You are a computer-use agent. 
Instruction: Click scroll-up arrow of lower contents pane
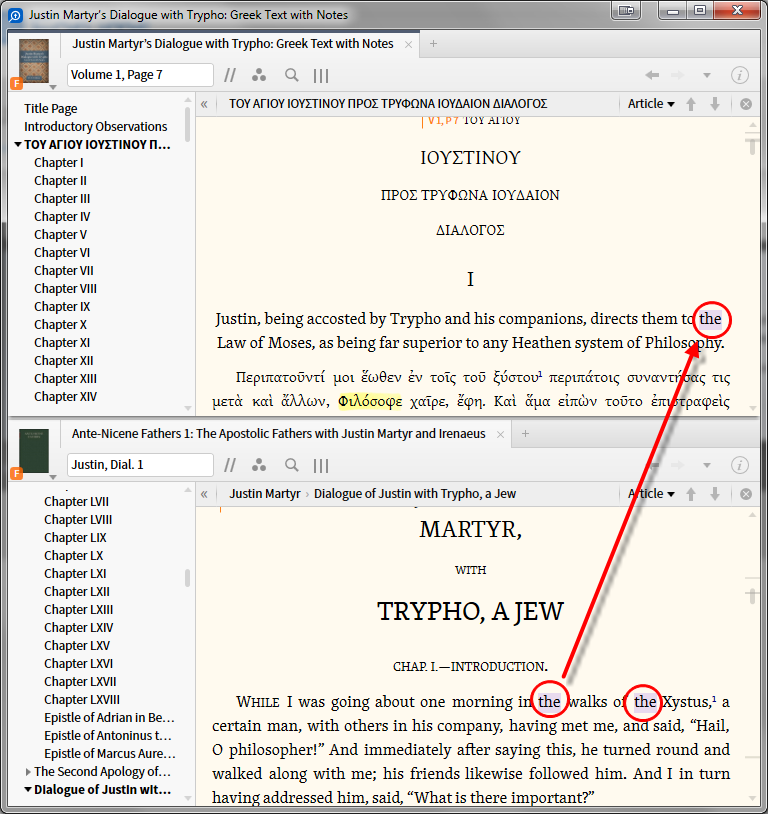[x=187, y=490]
